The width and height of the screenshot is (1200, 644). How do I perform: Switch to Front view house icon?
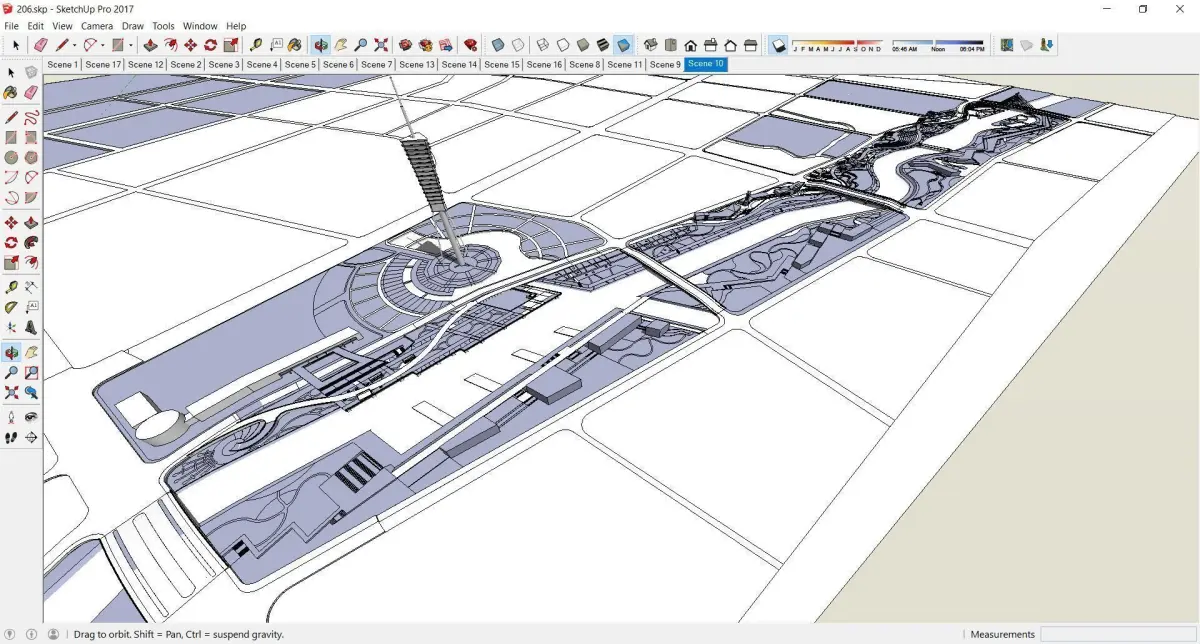coord(691,45)
